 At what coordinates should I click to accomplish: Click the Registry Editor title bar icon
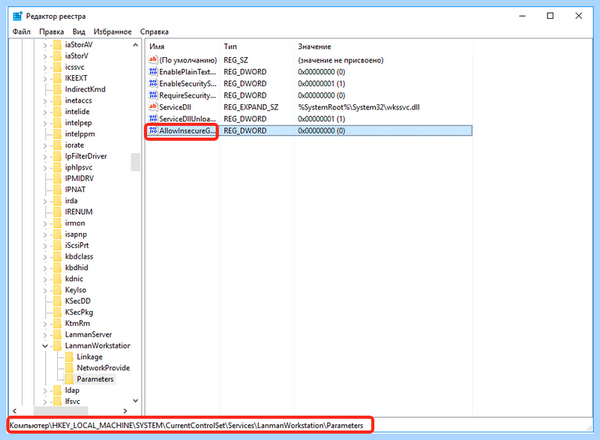pos(18,16)
